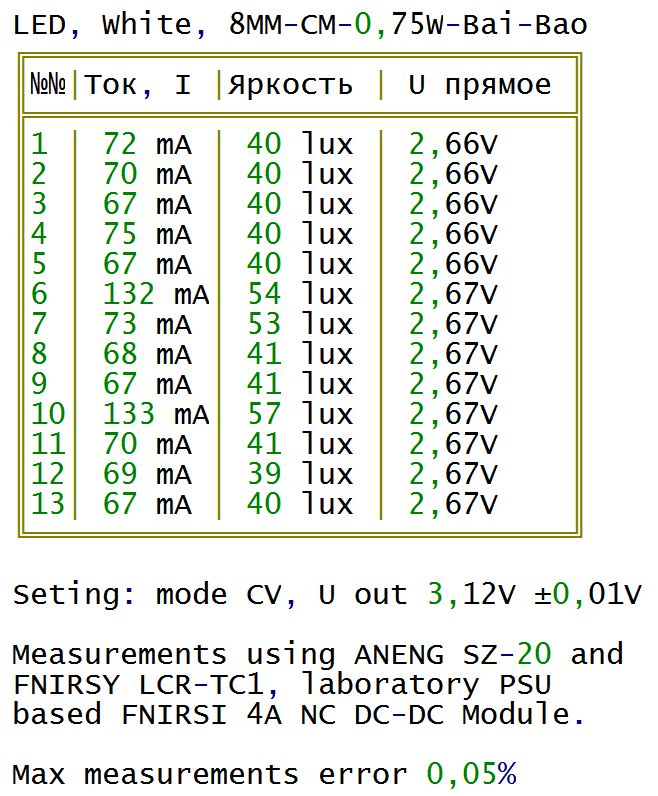This screenshot has height=796, width=658.
Task: Select the 72 mA value in row 1
Action: tap(147, 145)
